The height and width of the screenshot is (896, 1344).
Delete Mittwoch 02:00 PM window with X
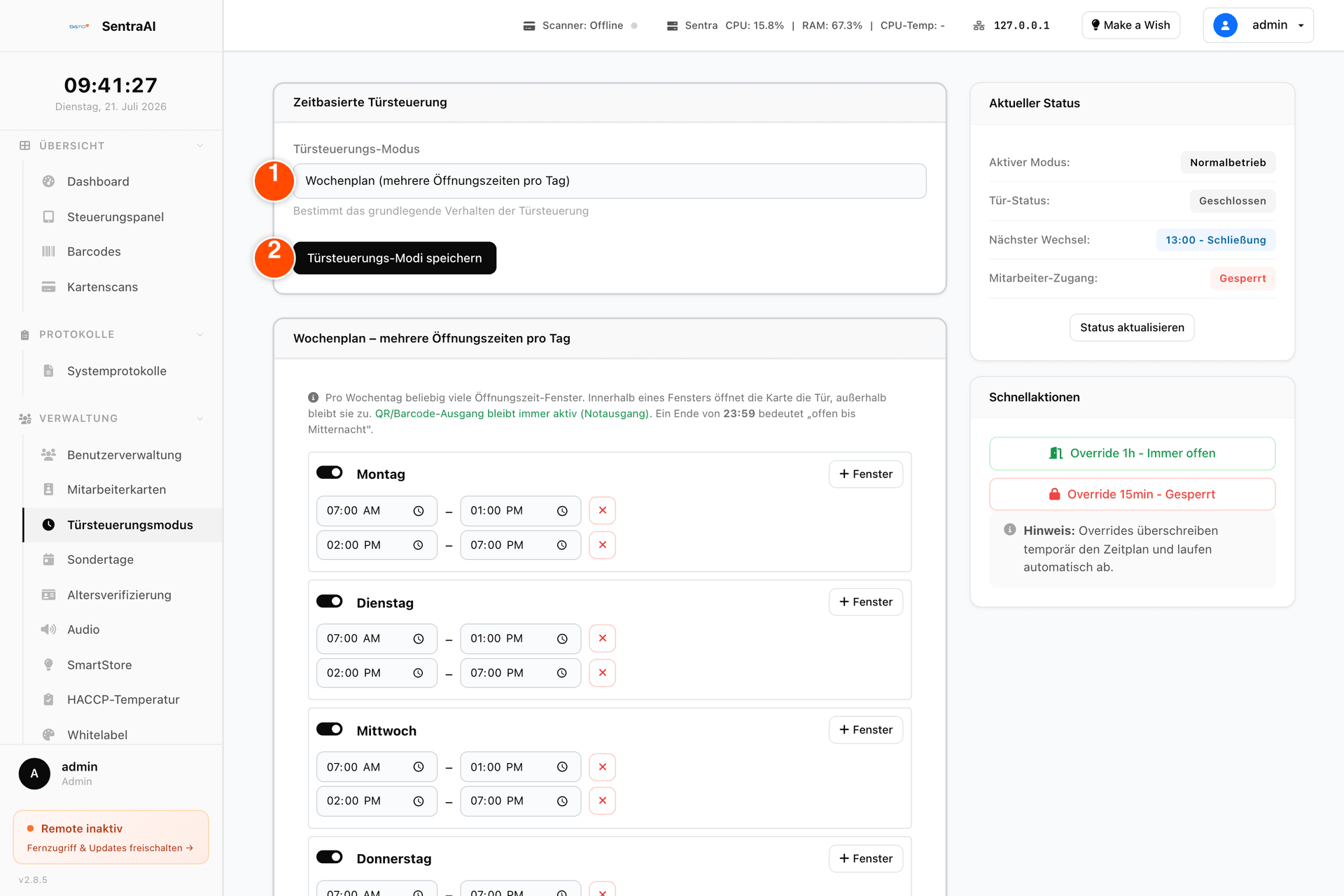click(603, 801)
